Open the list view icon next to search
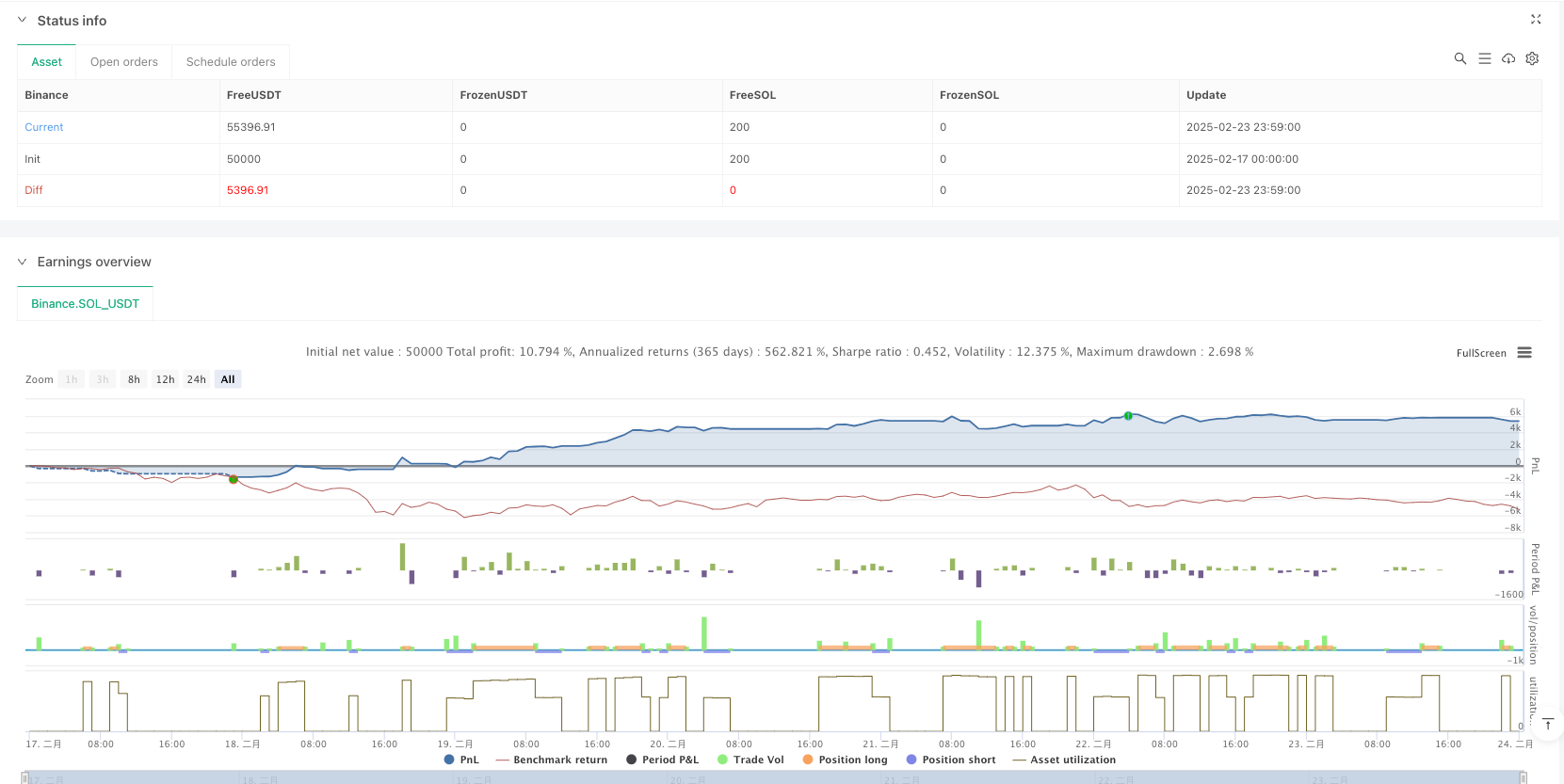The height and width of the screenshot is (784, 1564). click(x=1484, y=58)
